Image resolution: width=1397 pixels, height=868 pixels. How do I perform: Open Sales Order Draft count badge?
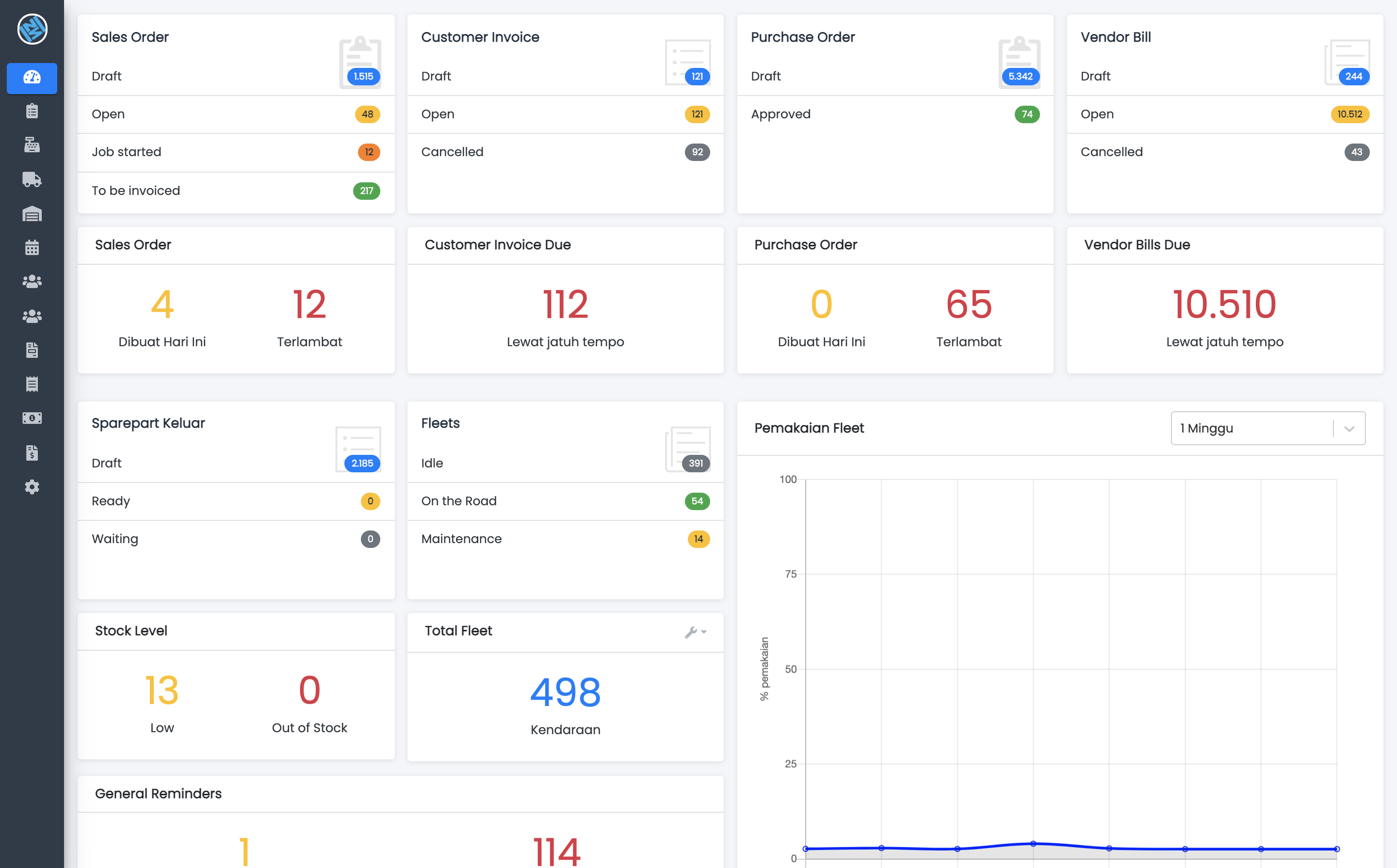tap(363, 76)
